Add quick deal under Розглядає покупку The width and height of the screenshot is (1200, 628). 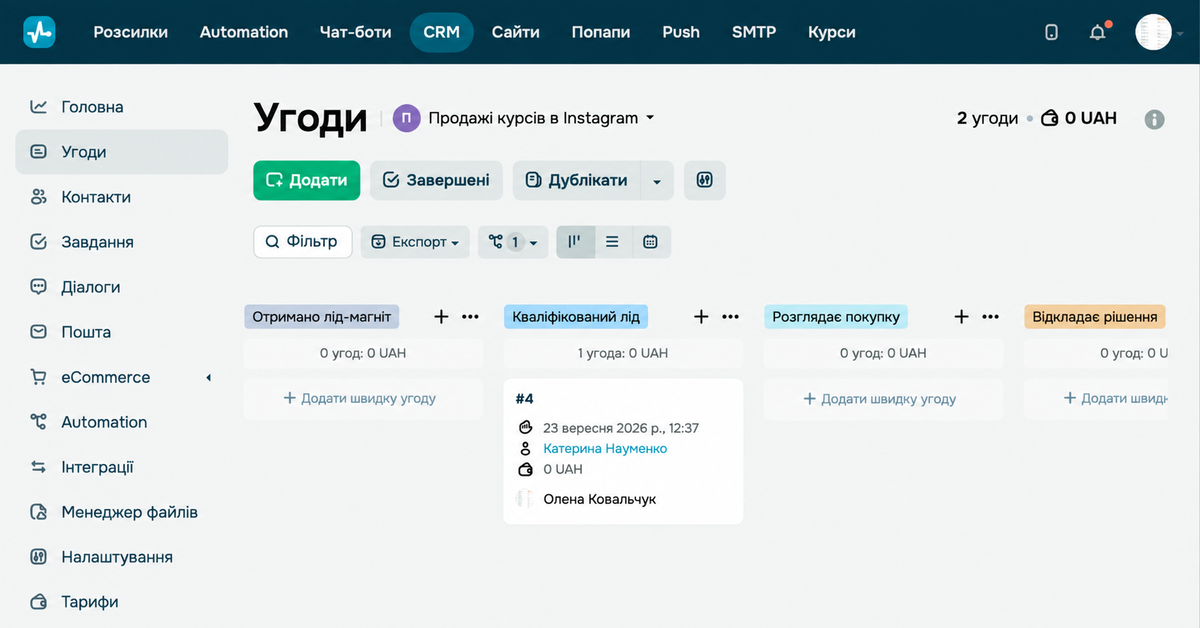pos(883,399)
